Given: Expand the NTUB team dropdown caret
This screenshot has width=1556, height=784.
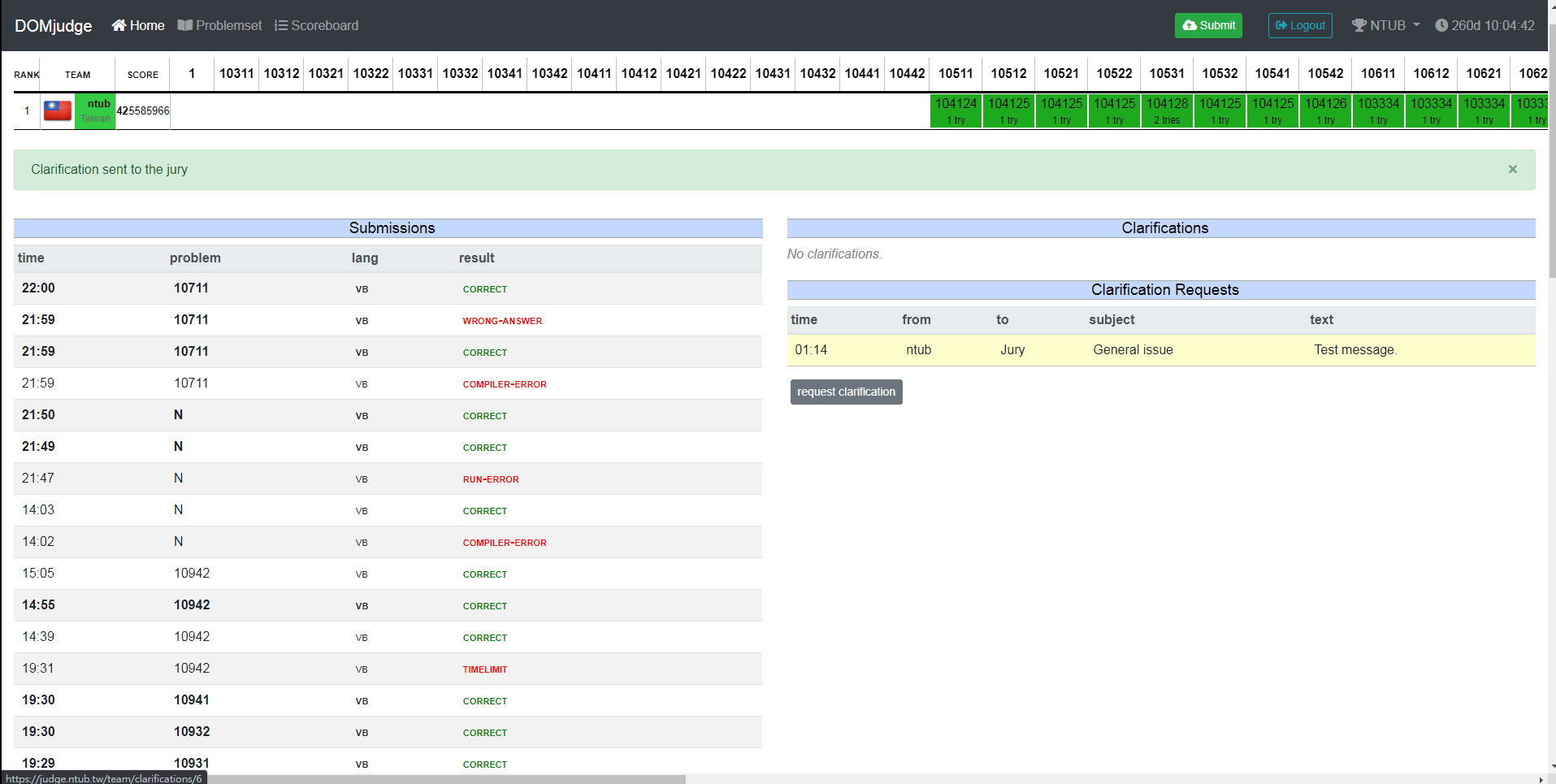Looking at the screenshot, I should point(1416,25).
